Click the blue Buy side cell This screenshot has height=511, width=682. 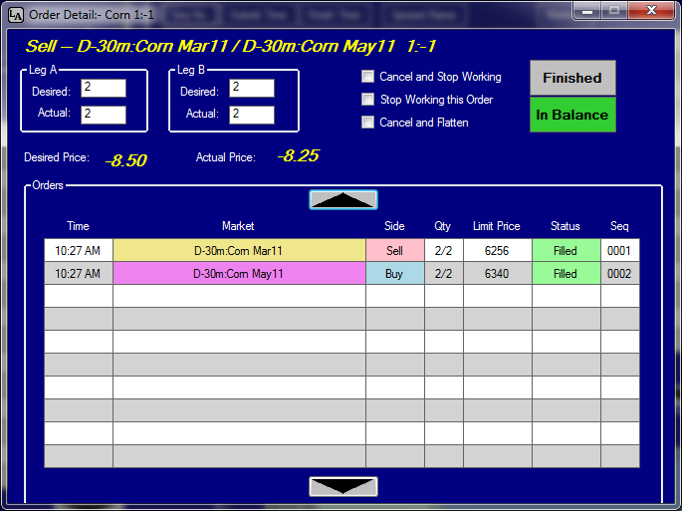coord(394,274)
